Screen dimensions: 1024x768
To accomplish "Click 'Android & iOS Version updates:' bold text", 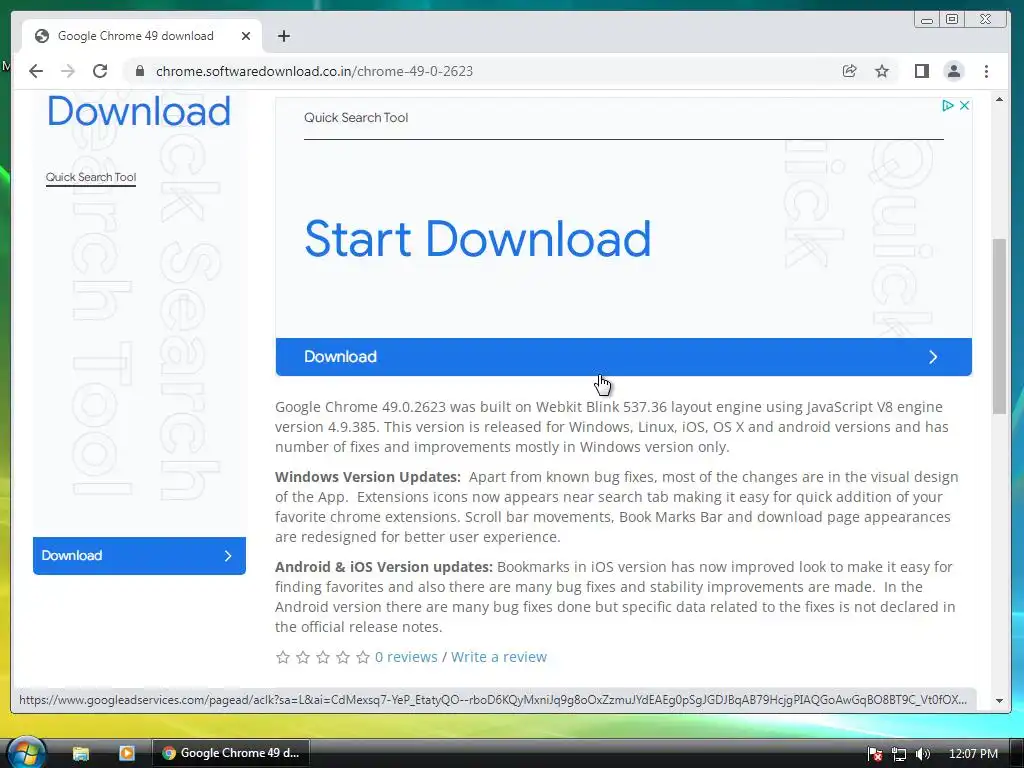I will point(384,567).
